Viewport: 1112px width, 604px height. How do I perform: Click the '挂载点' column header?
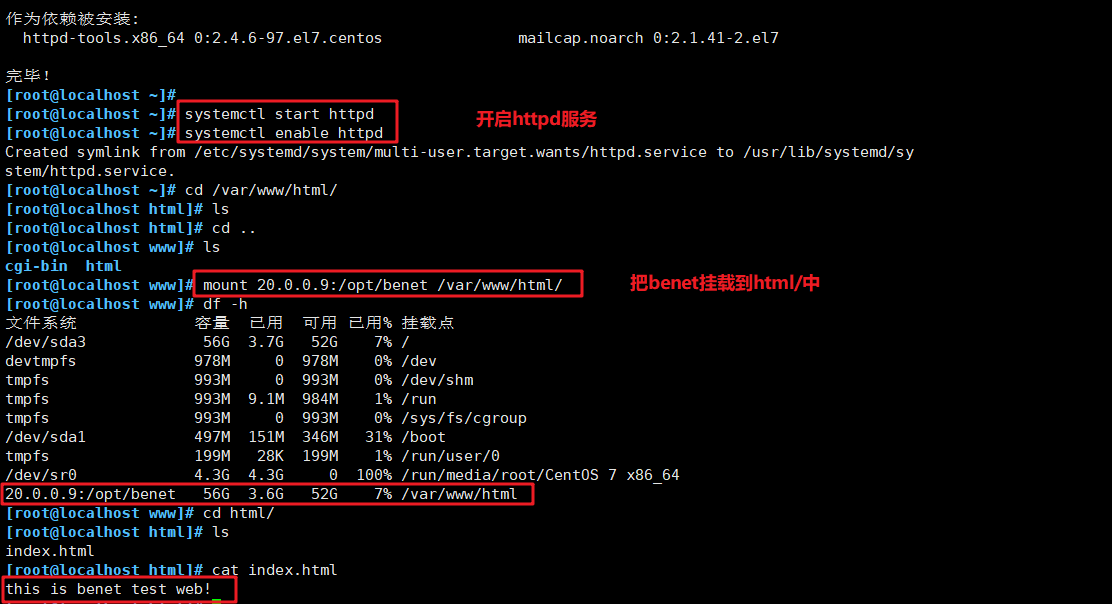(428, 323)
